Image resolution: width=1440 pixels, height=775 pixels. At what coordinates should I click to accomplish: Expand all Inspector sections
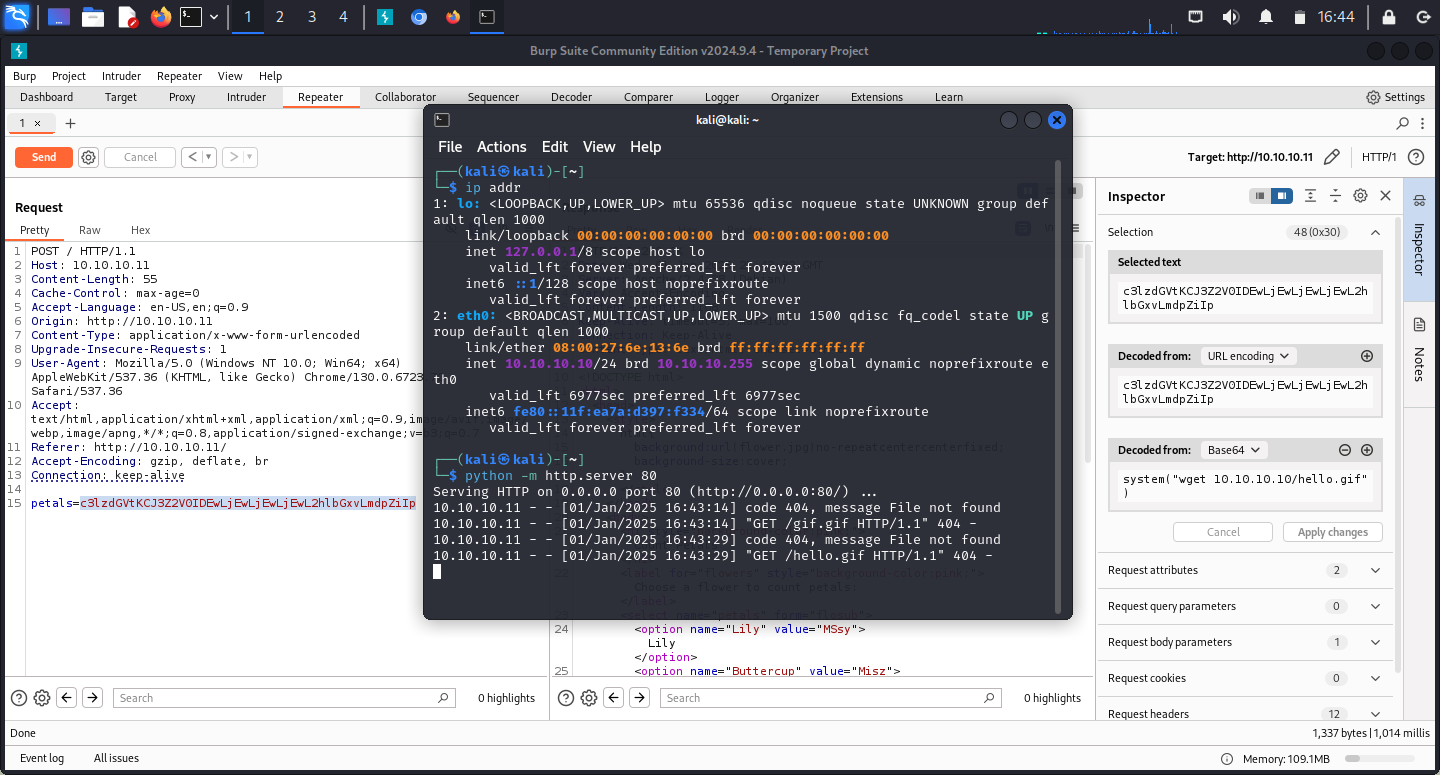coord(1309,196)
